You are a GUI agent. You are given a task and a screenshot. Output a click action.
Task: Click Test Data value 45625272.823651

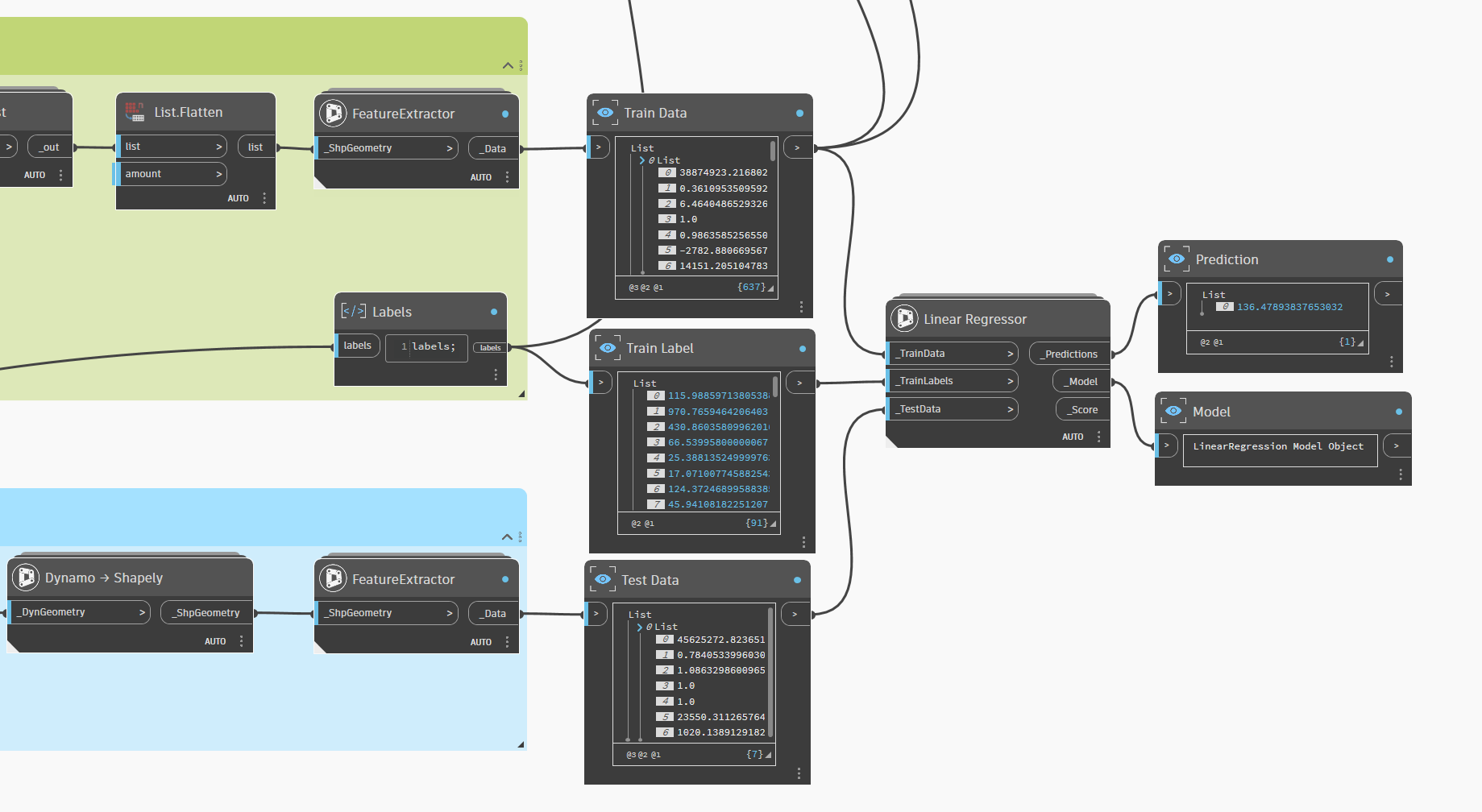click(720, 640)
